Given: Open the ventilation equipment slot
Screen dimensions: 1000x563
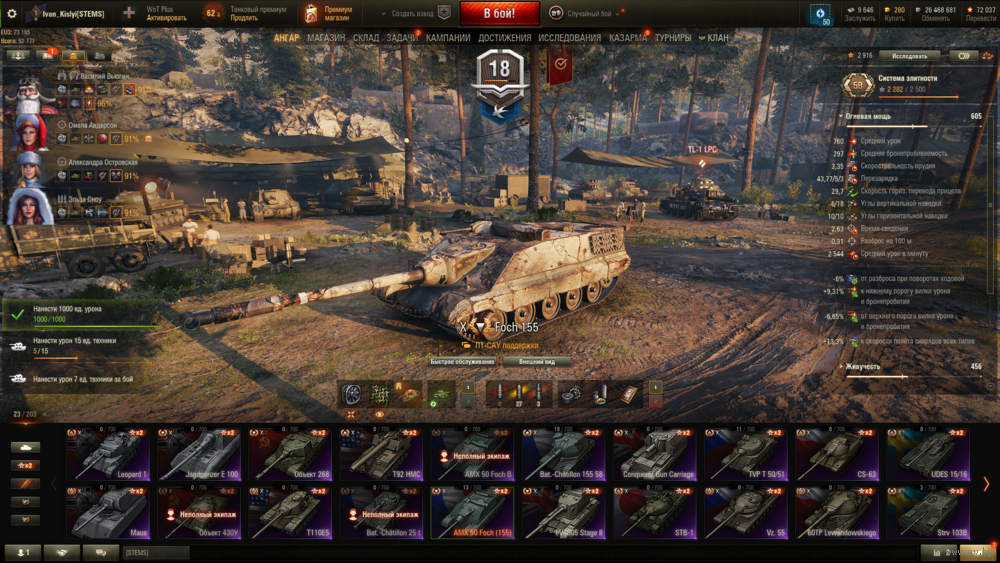Looking at the screenshot, I should click(x=351, y=395).
